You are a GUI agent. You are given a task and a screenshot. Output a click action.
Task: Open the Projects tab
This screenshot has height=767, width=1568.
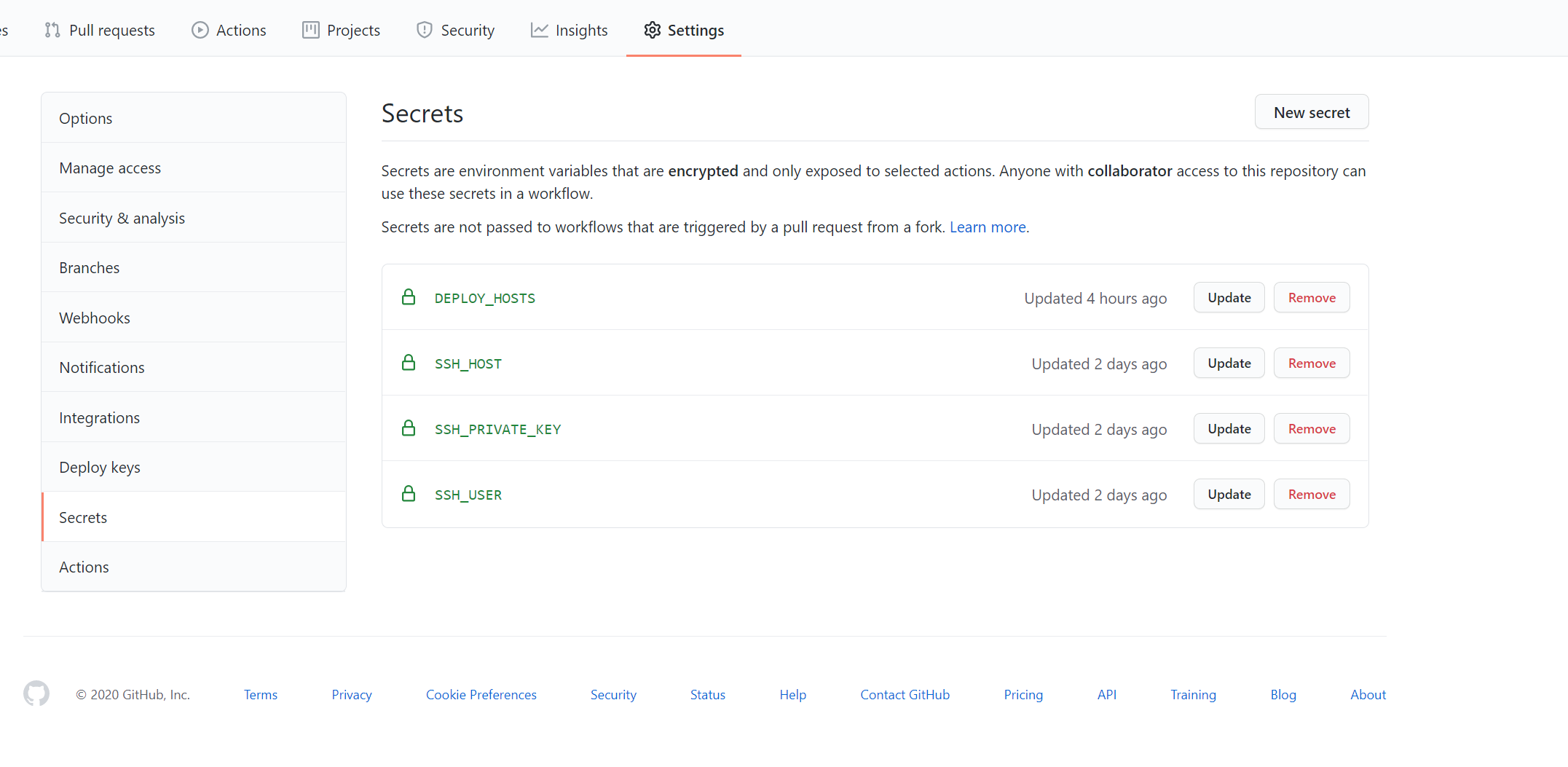341,30
